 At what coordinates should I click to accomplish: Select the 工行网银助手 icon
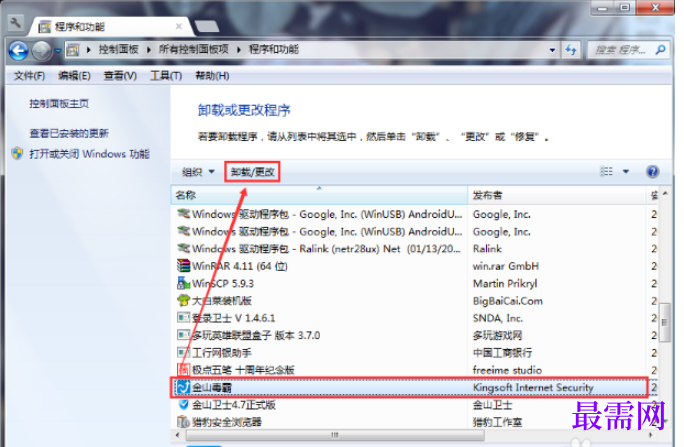(x=184, y=352)
